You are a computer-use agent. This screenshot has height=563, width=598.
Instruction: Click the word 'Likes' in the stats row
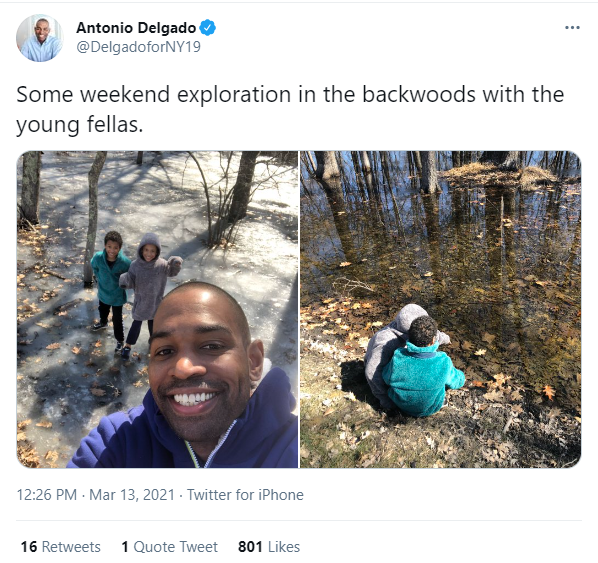click(x=284, y=547)
